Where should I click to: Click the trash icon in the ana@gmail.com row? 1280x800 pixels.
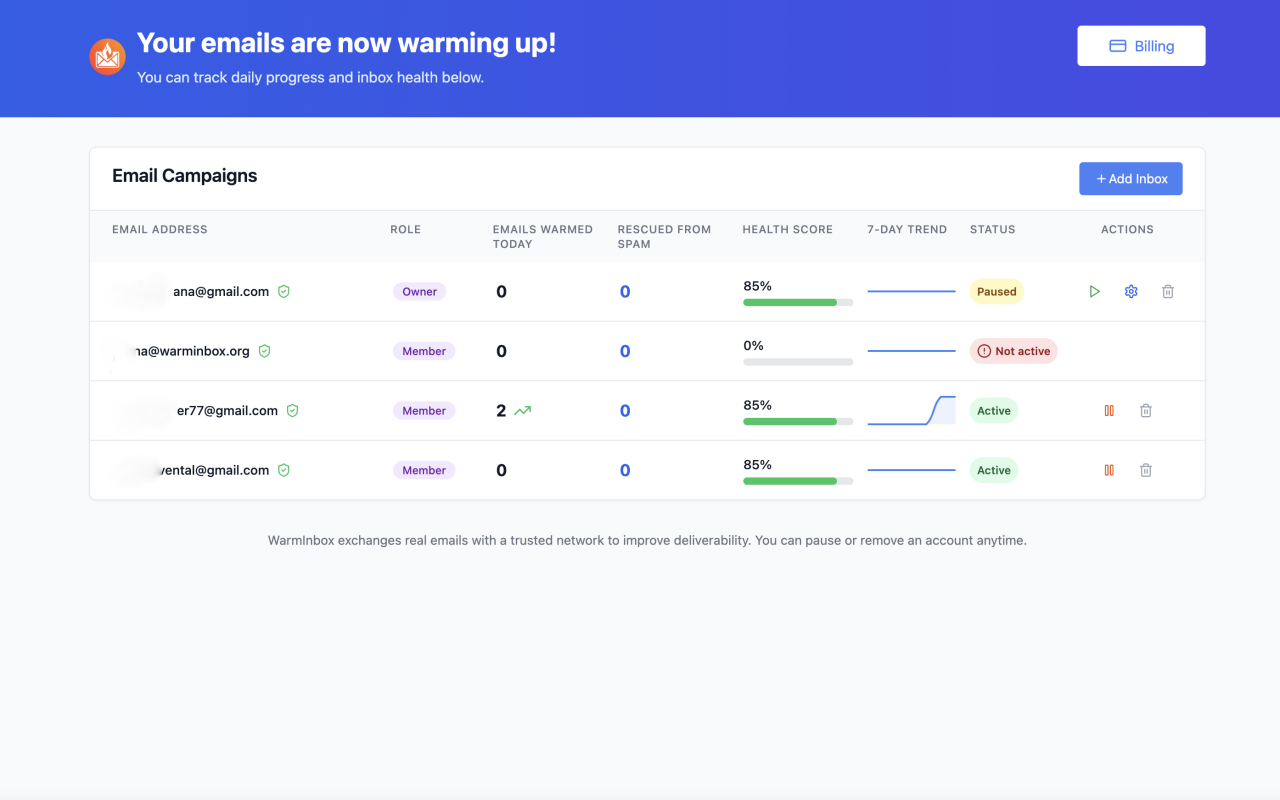coord(1168,291)
